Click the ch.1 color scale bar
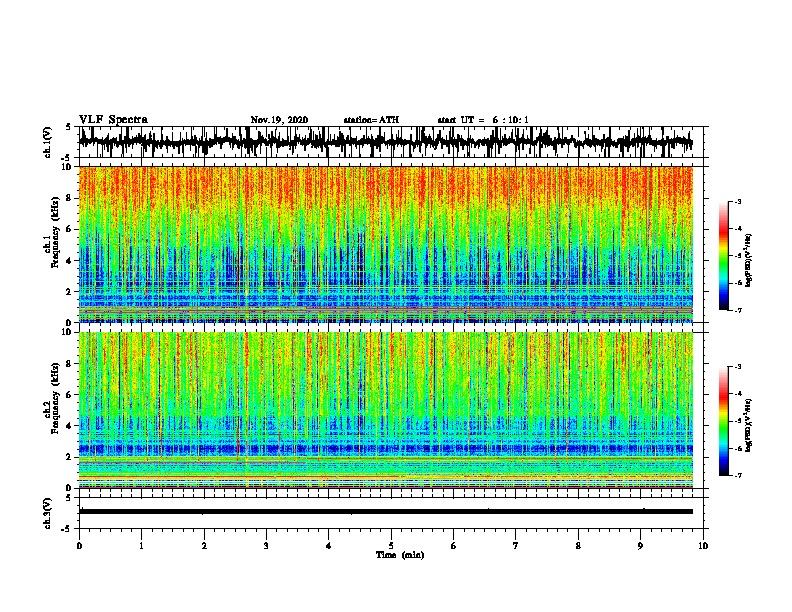The height and width of the screenshot is (612, 792). [723, 256]
